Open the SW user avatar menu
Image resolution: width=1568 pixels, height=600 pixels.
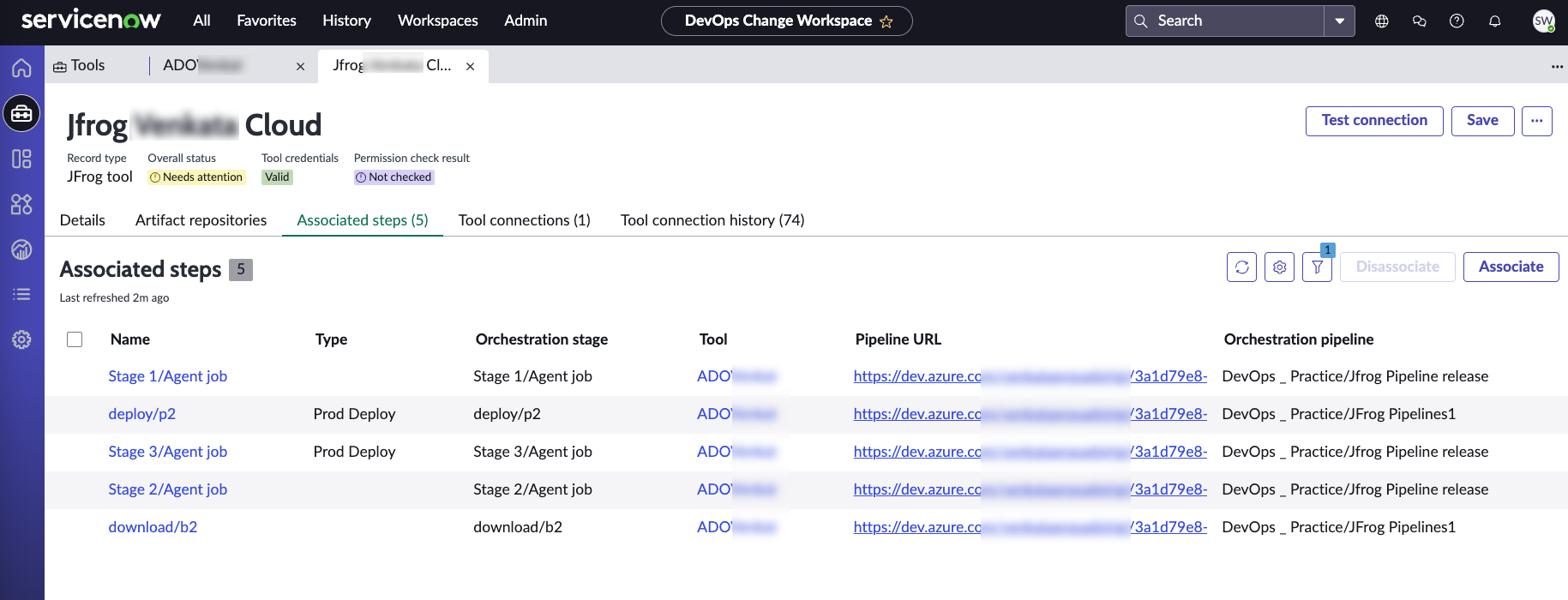click(1543, 21)
